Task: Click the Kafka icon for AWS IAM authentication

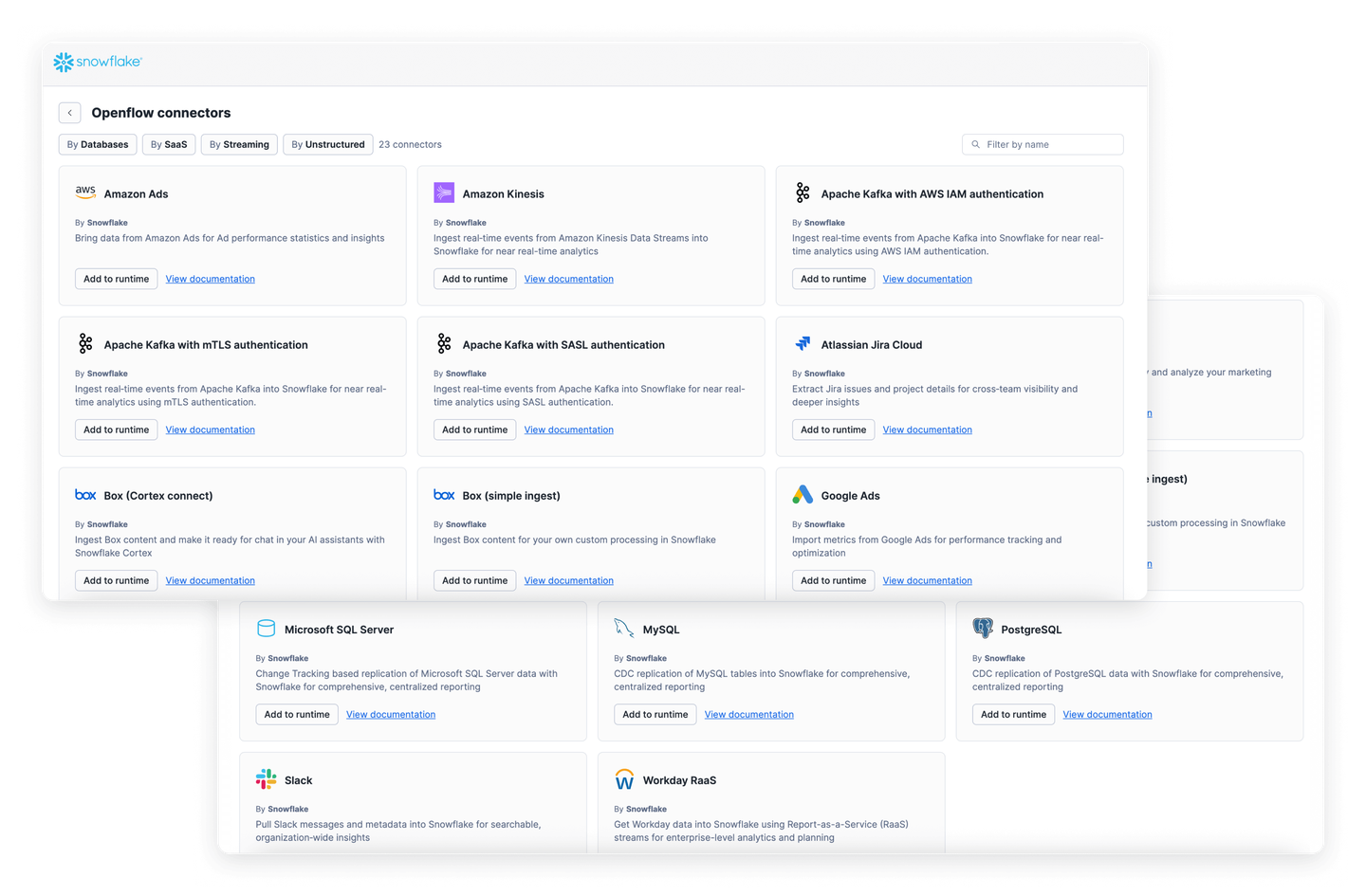Action: (803, 193)
